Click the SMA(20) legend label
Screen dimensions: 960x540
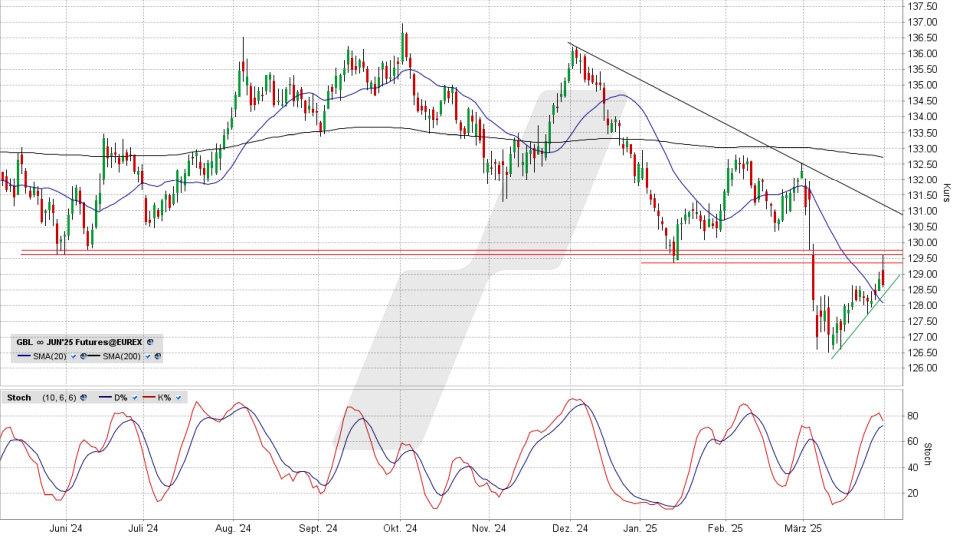(x=50, y=356)
